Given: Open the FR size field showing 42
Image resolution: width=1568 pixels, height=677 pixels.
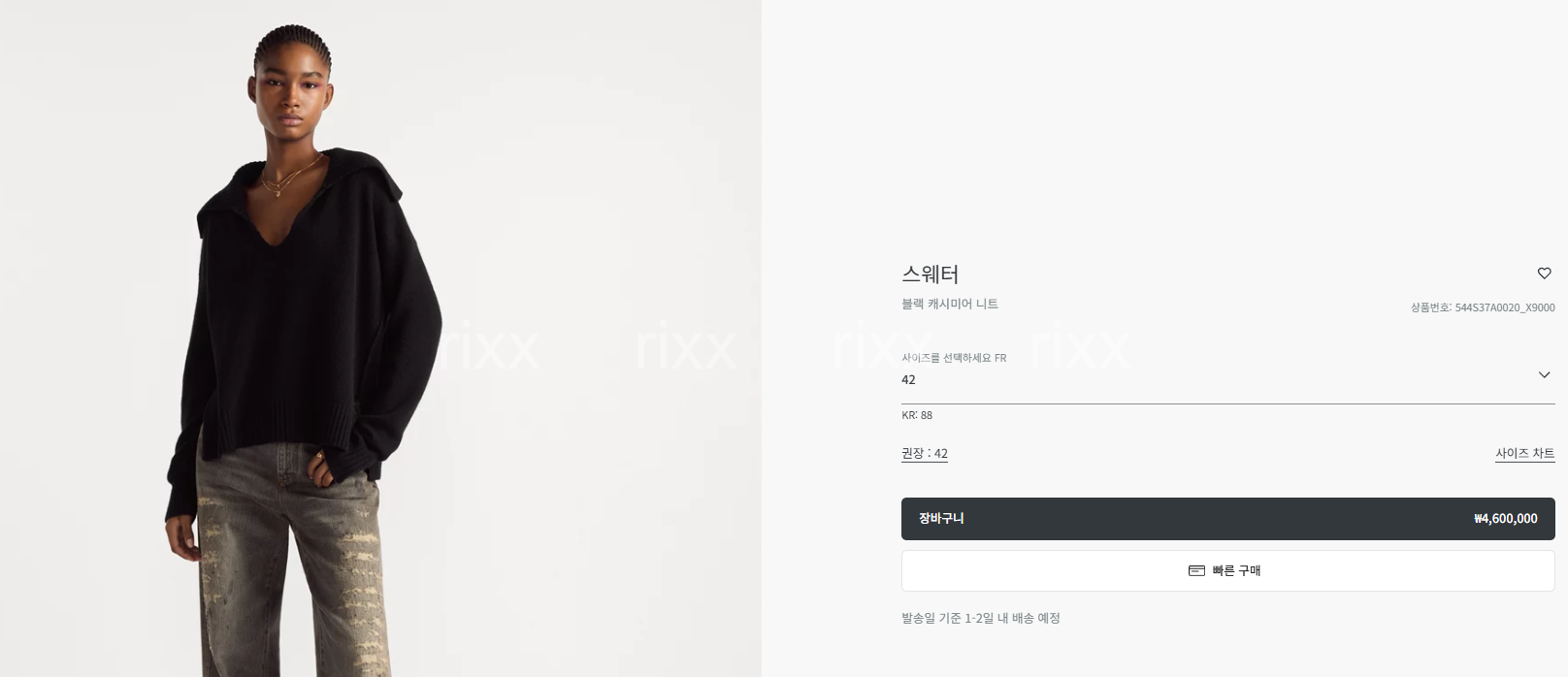Looking at the screenshot, I should point(1227,373).
